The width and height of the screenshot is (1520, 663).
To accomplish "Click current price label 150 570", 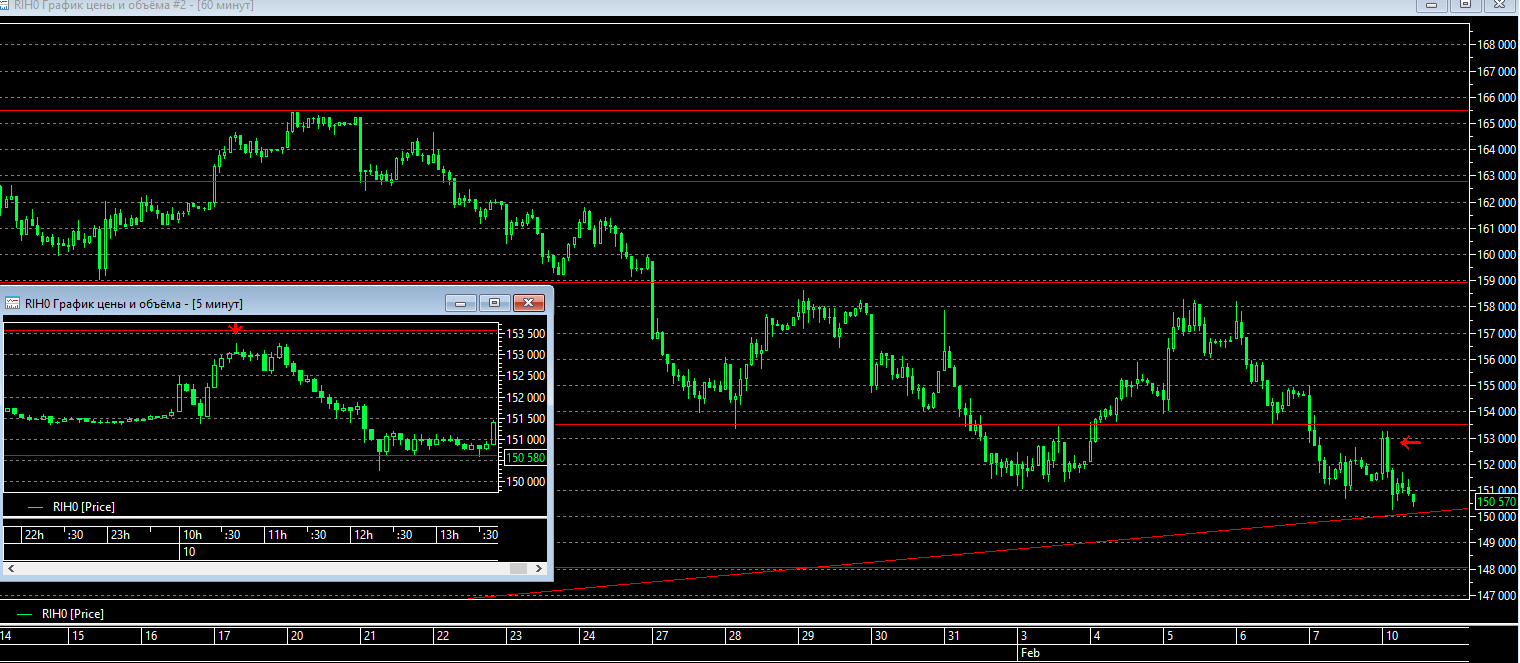I will [x=1497, y=501].
